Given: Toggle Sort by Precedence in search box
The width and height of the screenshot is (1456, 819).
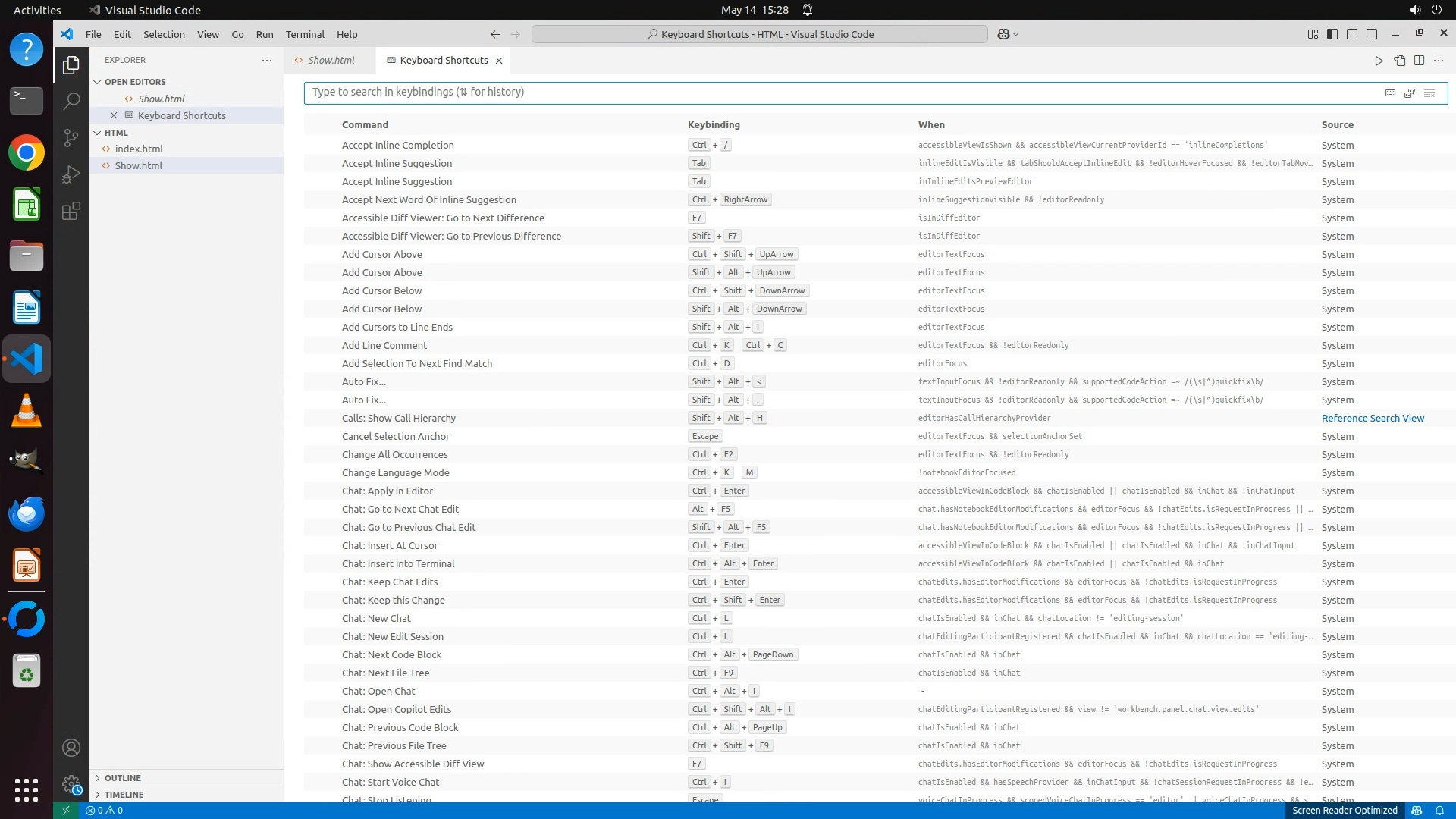Looking at the screenshot, I should point(1410,93).
